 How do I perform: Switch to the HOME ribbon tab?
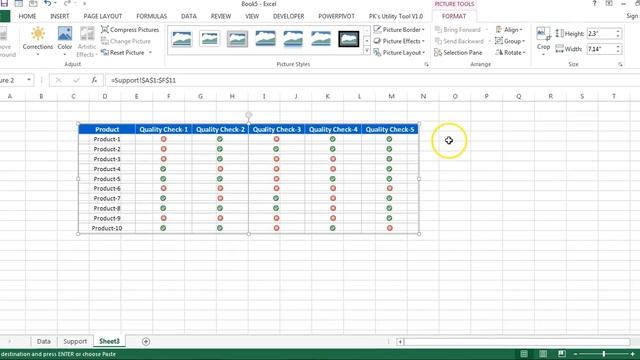pyautogui.click(x=27, y=16)
